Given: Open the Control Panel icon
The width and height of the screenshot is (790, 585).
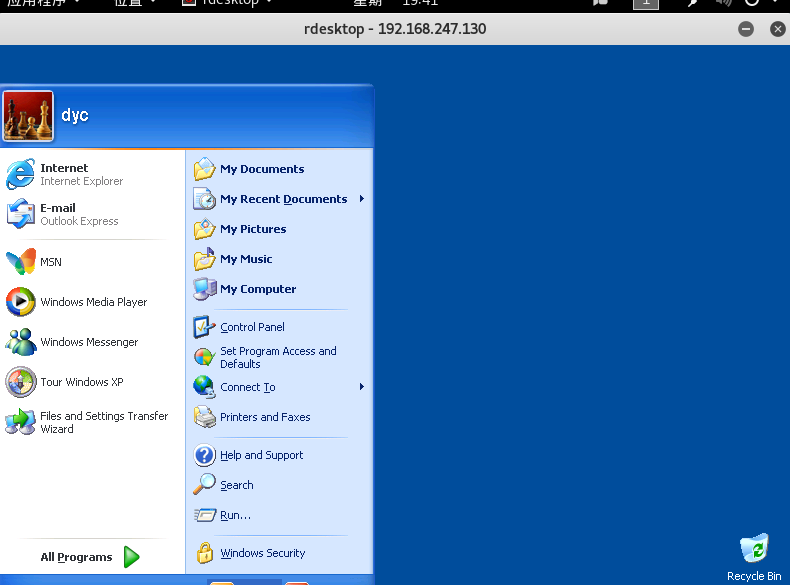Looking at the screenshot, I should point(205,327).
